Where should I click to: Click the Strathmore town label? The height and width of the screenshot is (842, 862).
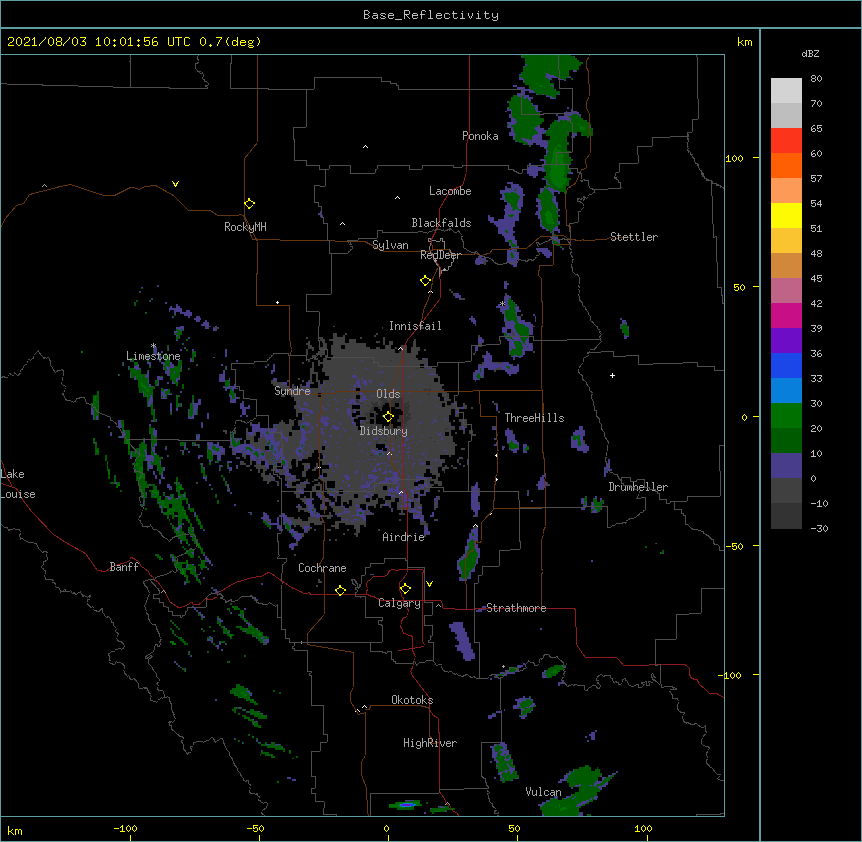[x=516, y=608]
